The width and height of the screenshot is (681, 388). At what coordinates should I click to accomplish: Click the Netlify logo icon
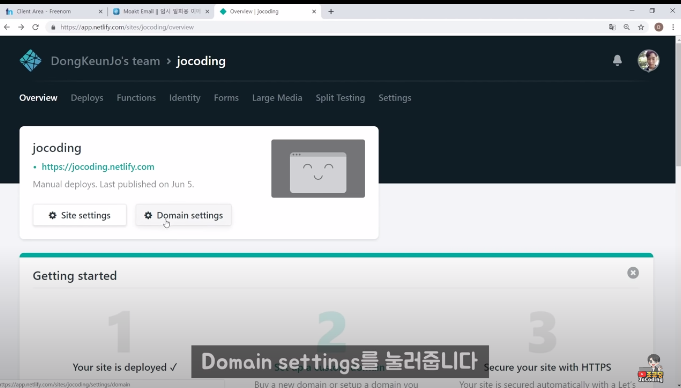(x=30, y=60)
